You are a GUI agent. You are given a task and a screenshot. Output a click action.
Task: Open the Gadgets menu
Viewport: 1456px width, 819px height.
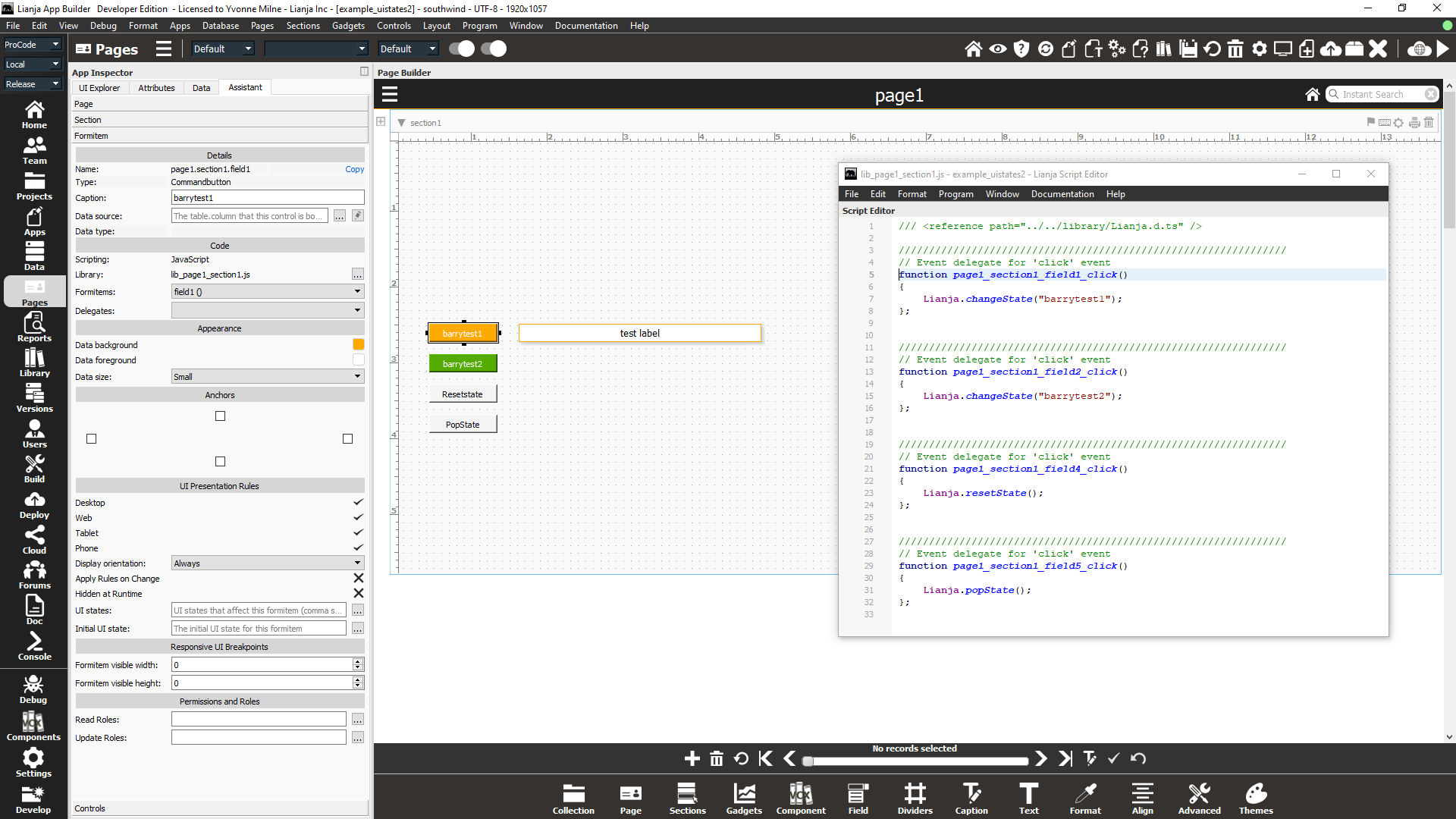(x=348, y=26)
